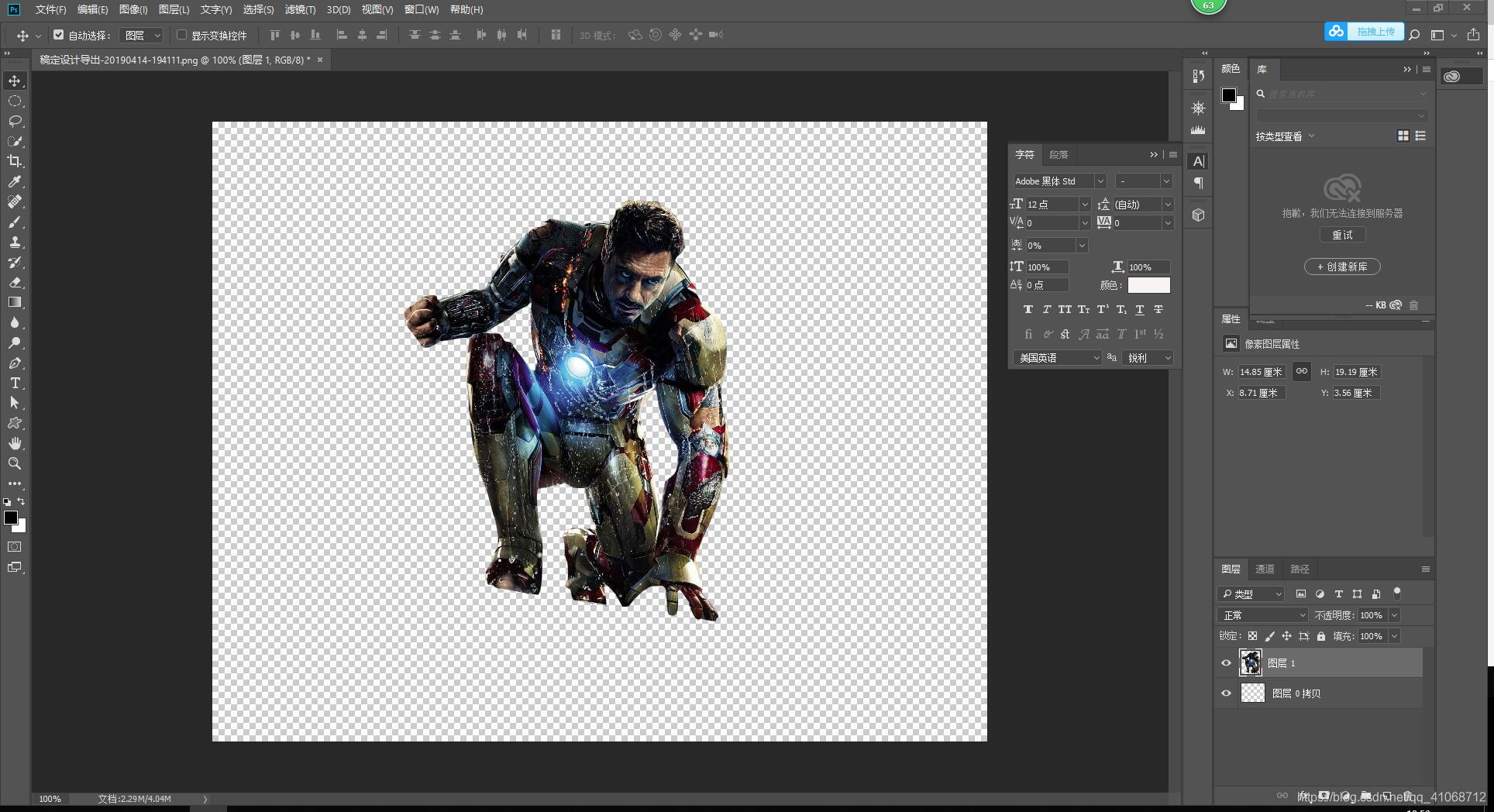Select the Move tool

pyautogui.click(x=15, y=81)
